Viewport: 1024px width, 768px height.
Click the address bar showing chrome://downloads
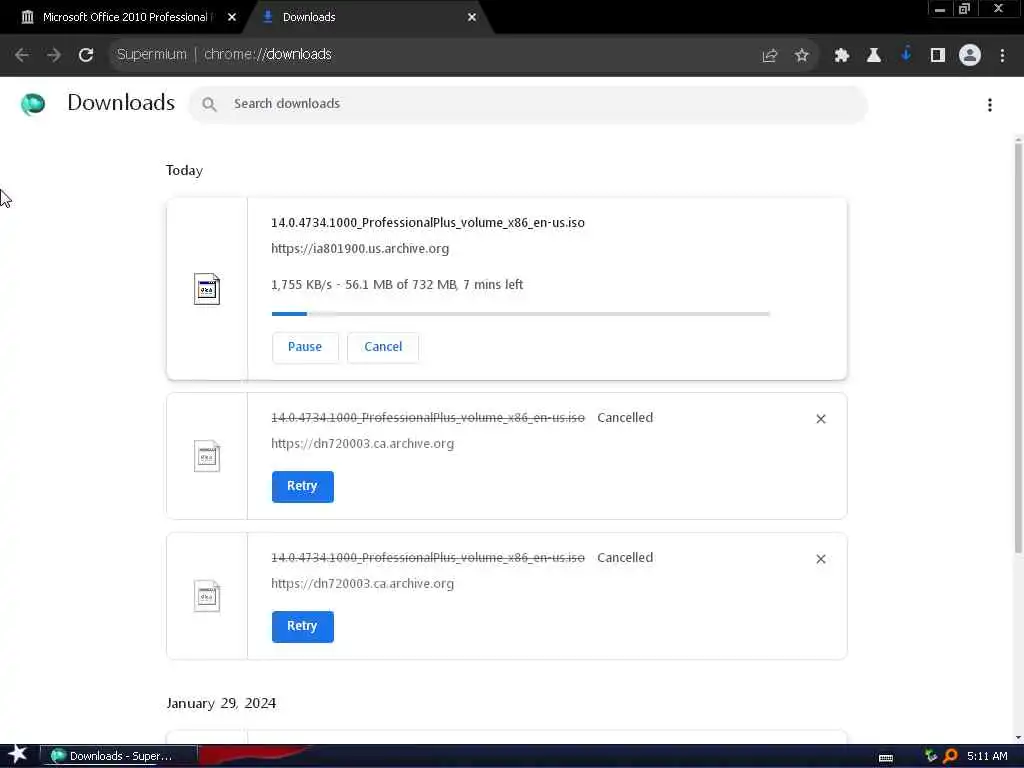431,55
